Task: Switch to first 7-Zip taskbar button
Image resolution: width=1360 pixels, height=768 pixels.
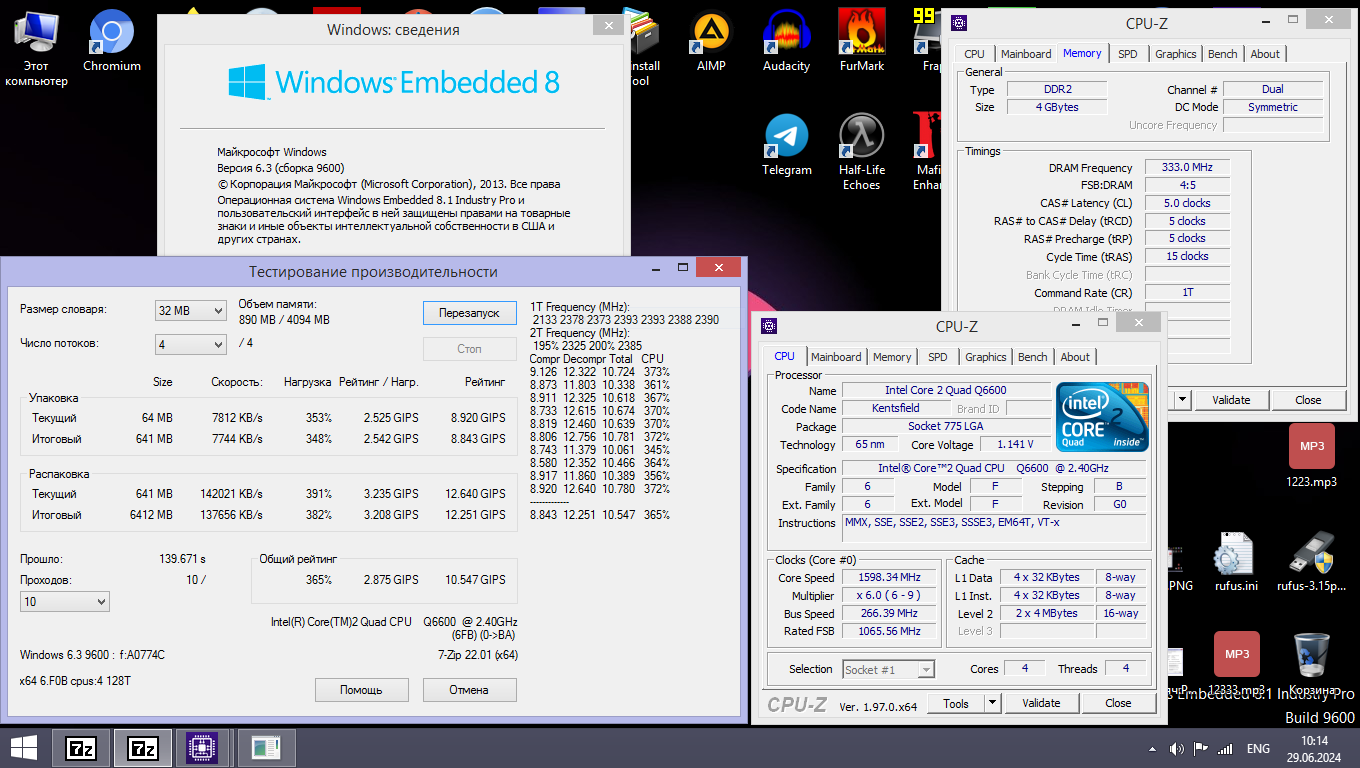Action: (x=81, y=747)
